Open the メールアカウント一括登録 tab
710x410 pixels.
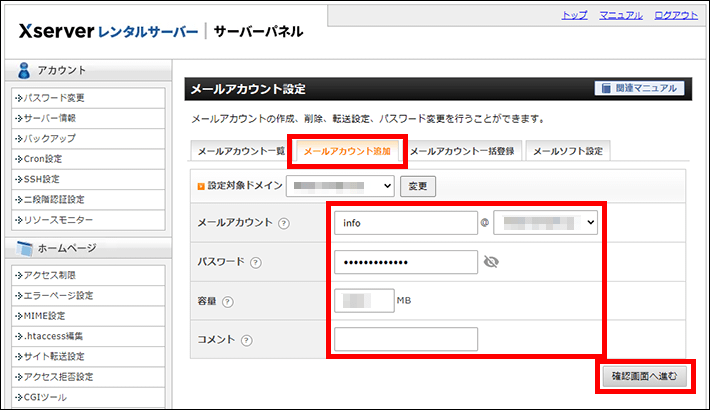coord(462,151)
